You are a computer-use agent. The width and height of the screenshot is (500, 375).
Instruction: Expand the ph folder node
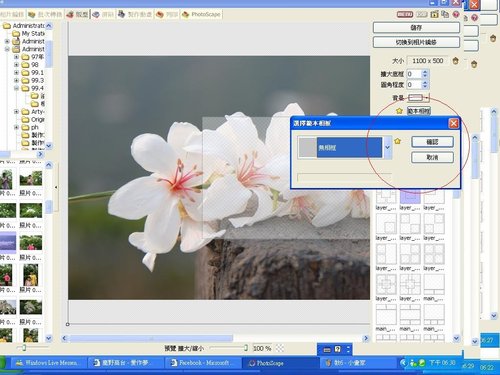coord(16,127)
